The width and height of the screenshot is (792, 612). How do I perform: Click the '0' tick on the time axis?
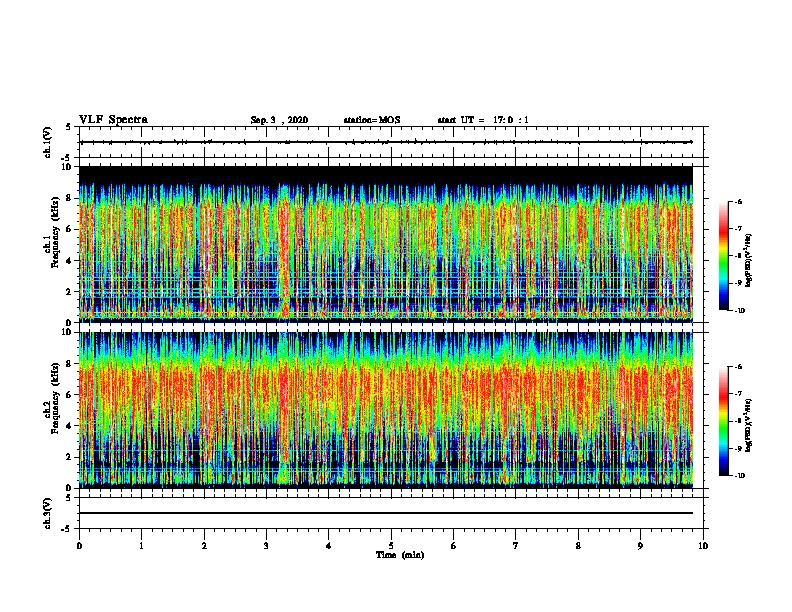coord(79,546)
